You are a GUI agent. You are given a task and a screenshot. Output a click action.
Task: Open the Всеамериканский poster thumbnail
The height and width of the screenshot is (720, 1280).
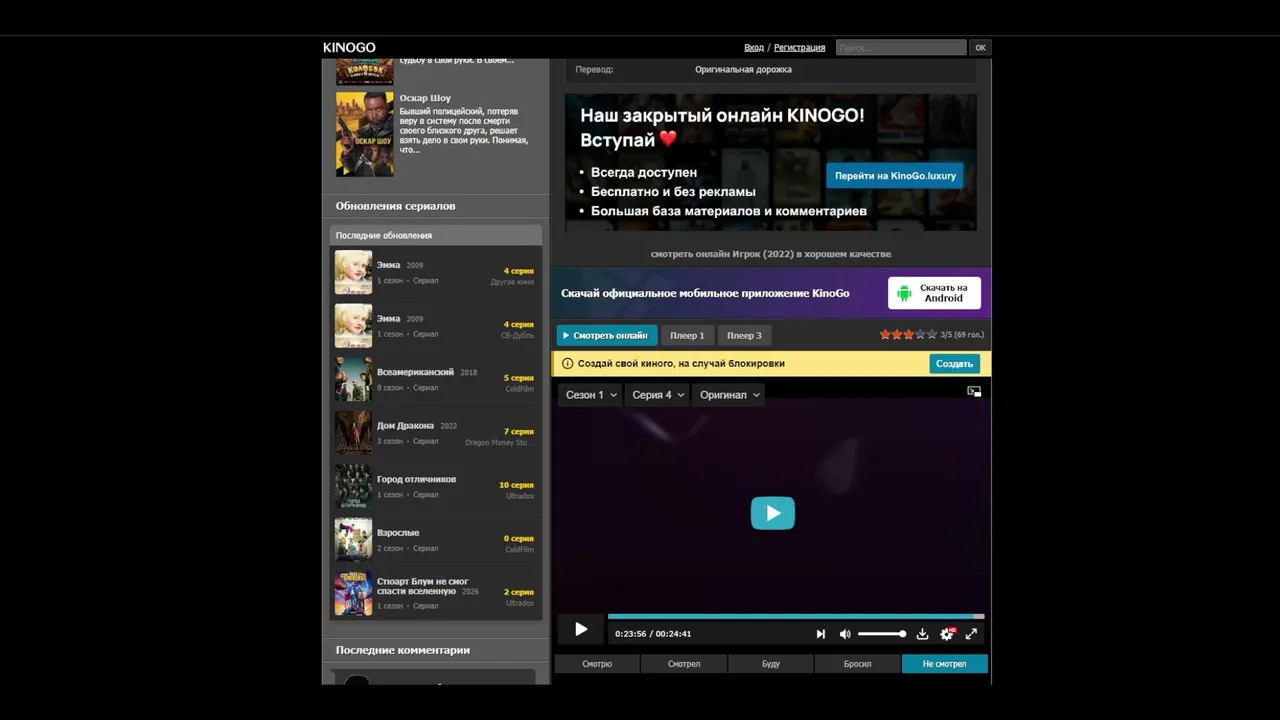pyautogui.click(x=353, y=379)
